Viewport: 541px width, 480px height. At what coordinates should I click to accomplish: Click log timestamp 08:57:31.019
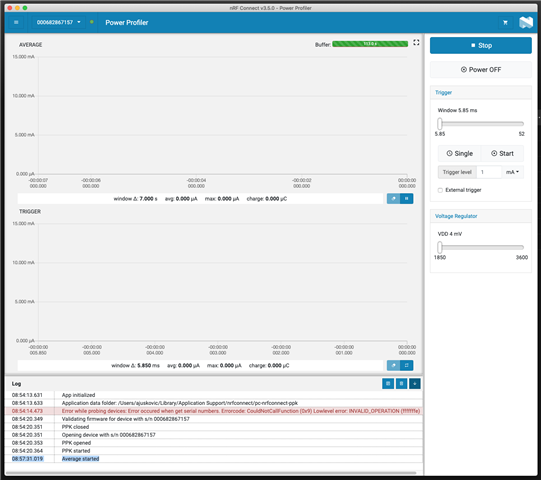28,459
